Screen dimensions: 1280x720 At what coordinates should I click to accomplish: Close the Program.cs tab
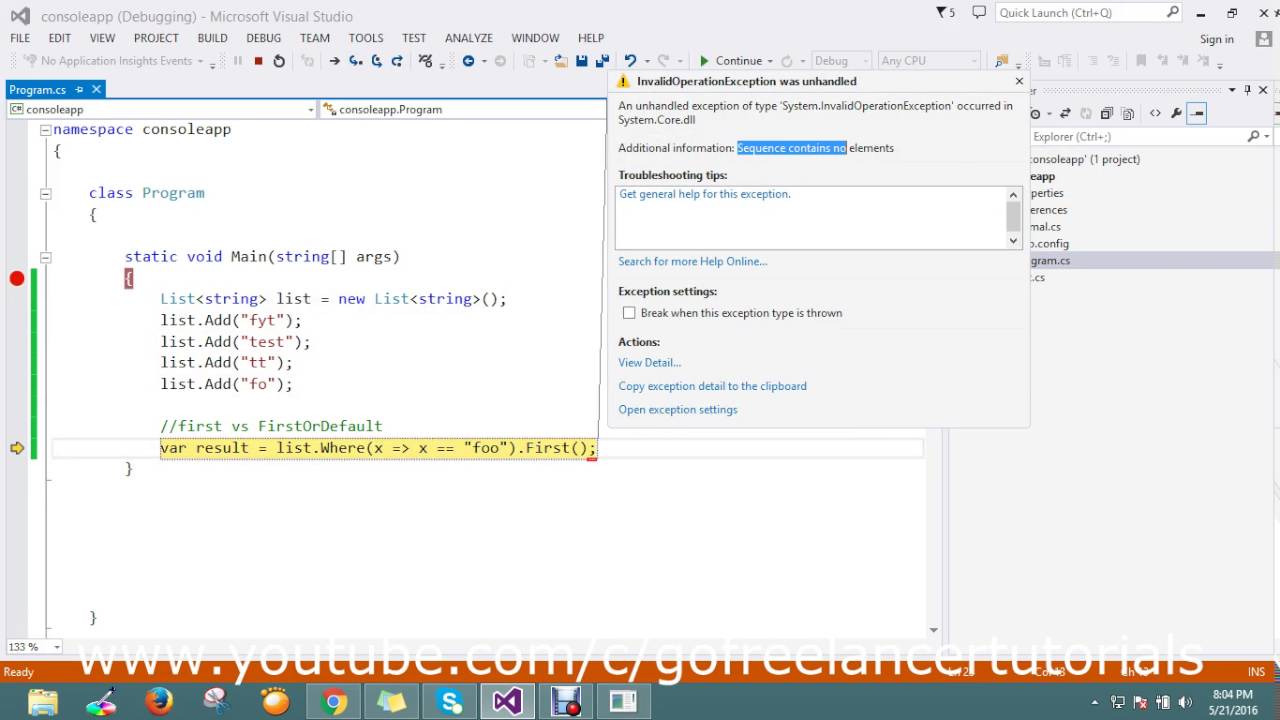pos(96,89)
